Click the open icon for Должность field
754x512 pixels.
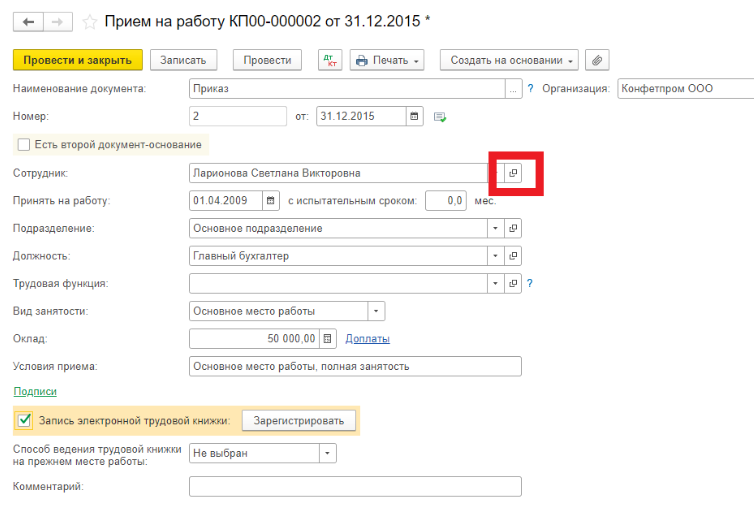coord(513,256)
